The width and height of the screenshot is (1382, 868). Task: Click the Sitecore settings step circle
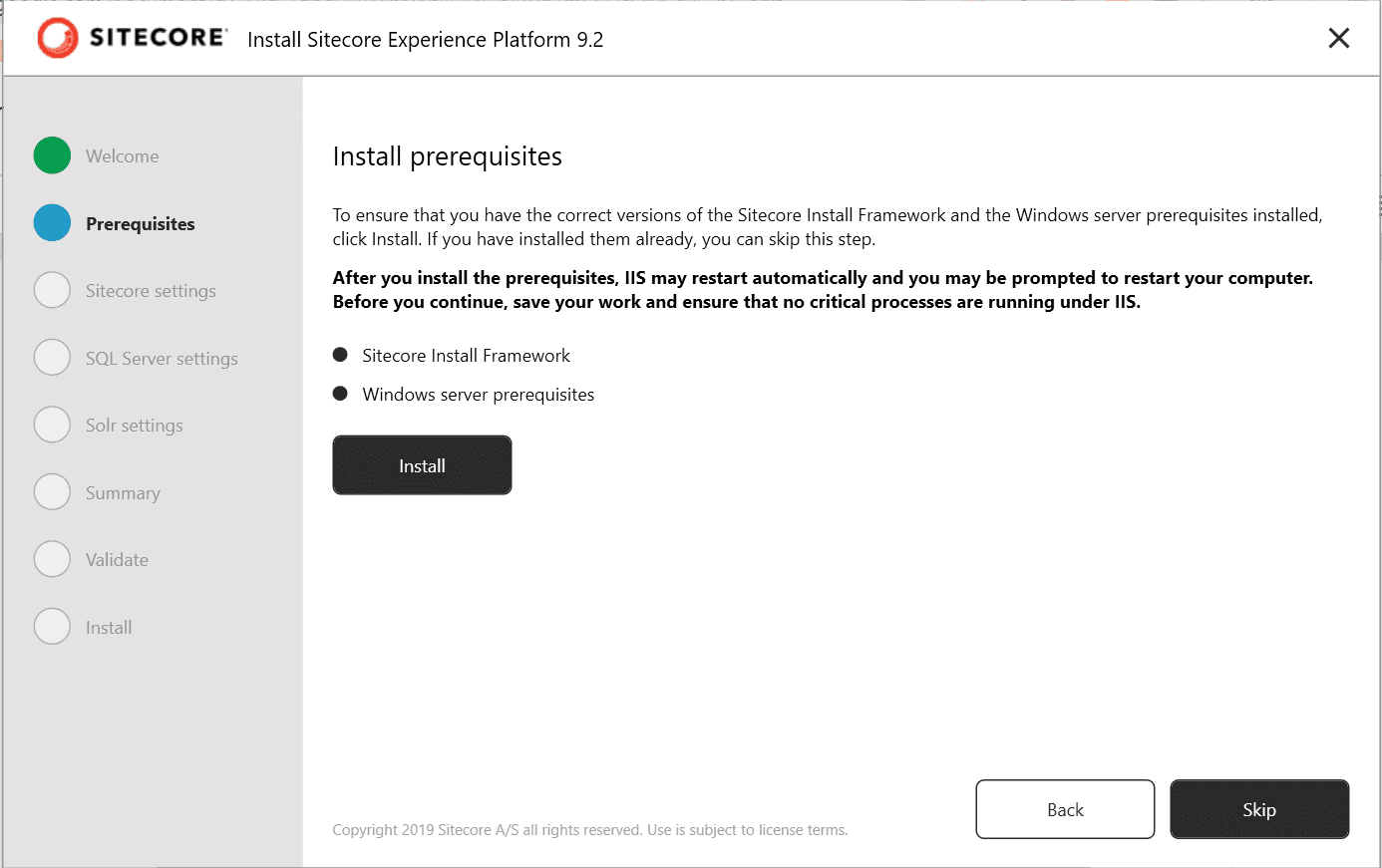tap(52, 290)
